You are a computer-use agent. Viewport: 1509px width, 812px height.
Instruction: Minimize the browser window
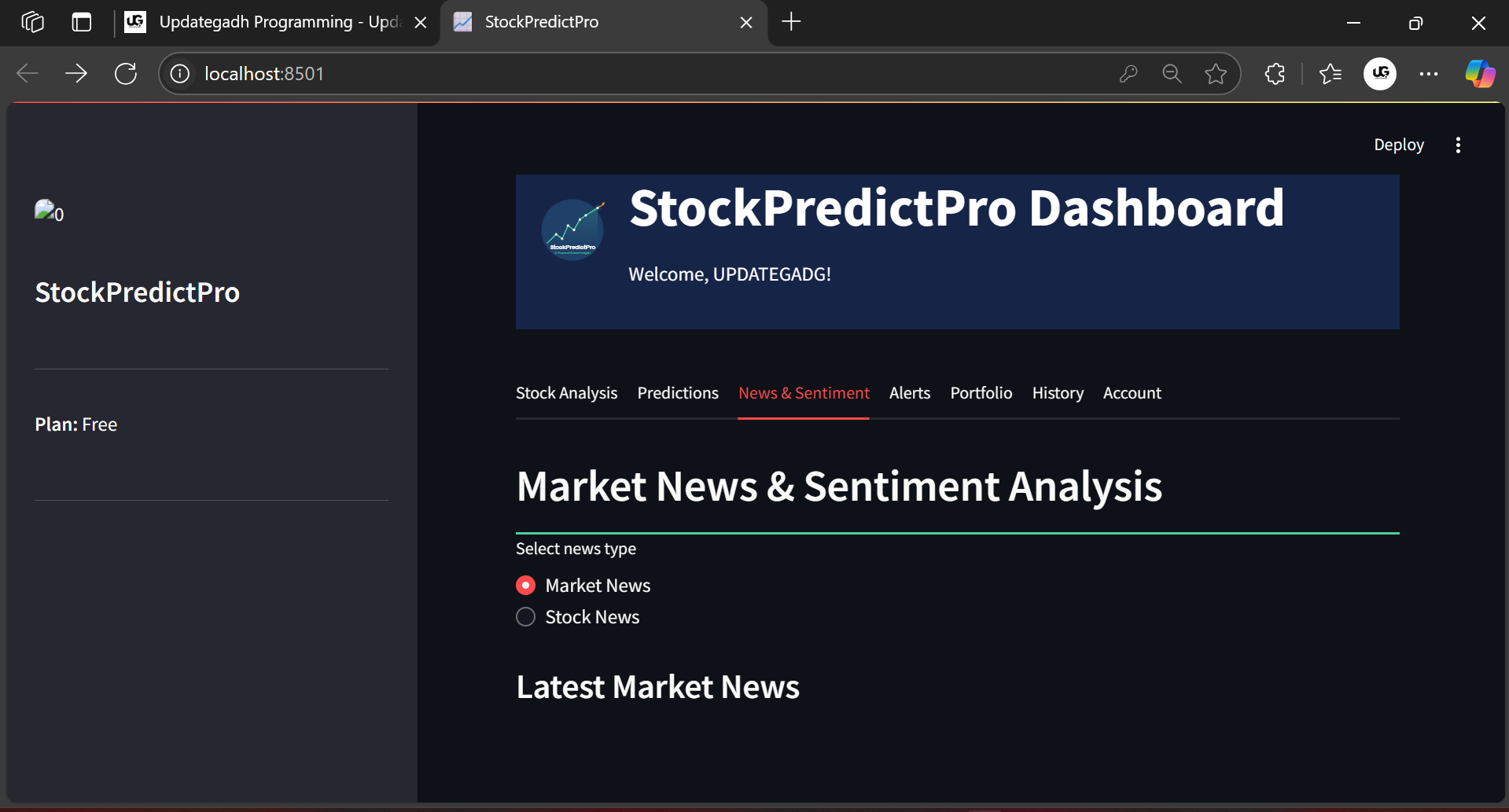coord(1353,23)
